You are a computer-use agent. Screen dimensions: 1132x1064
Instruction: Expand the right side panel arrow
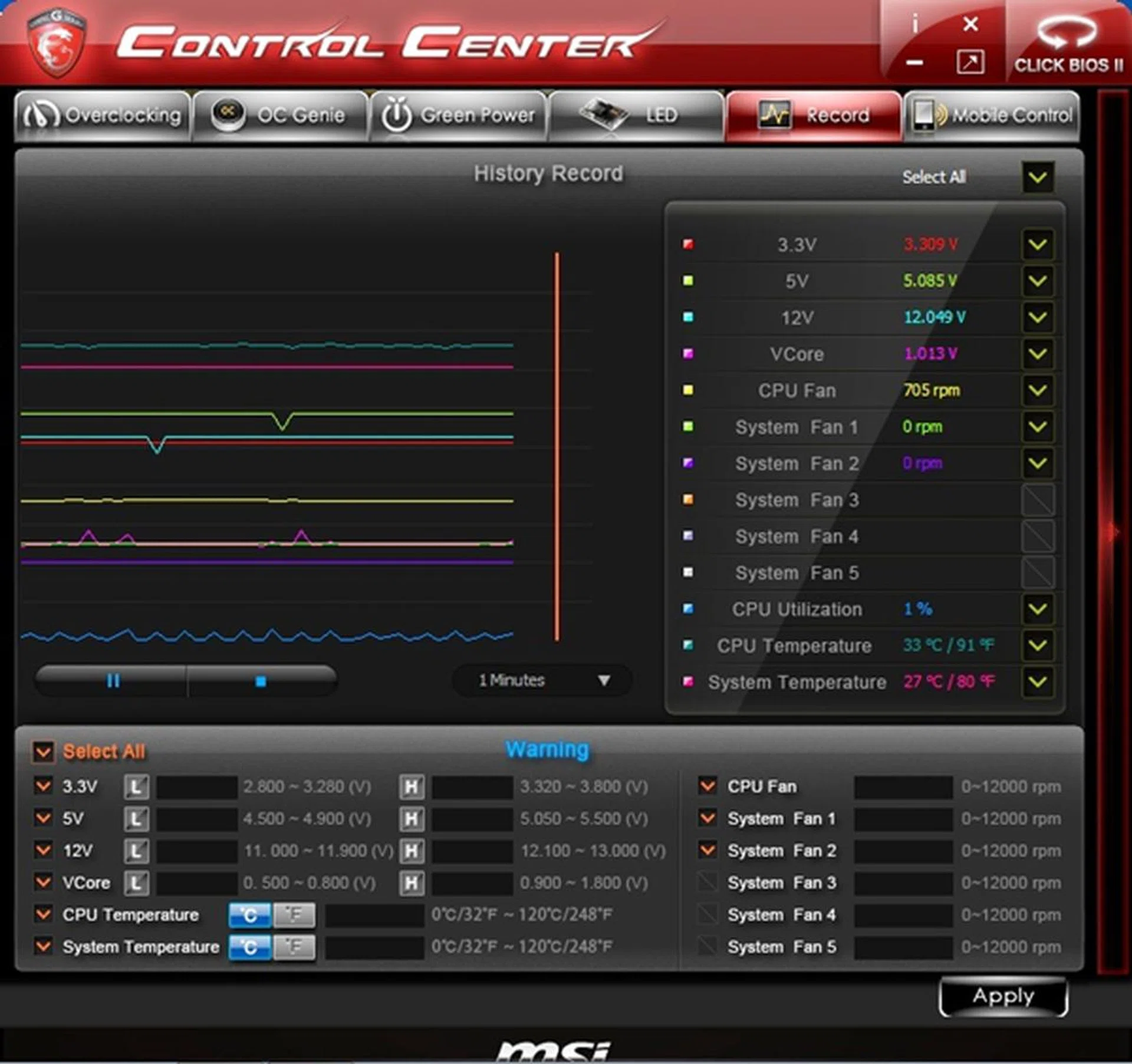coord(1113,531)
